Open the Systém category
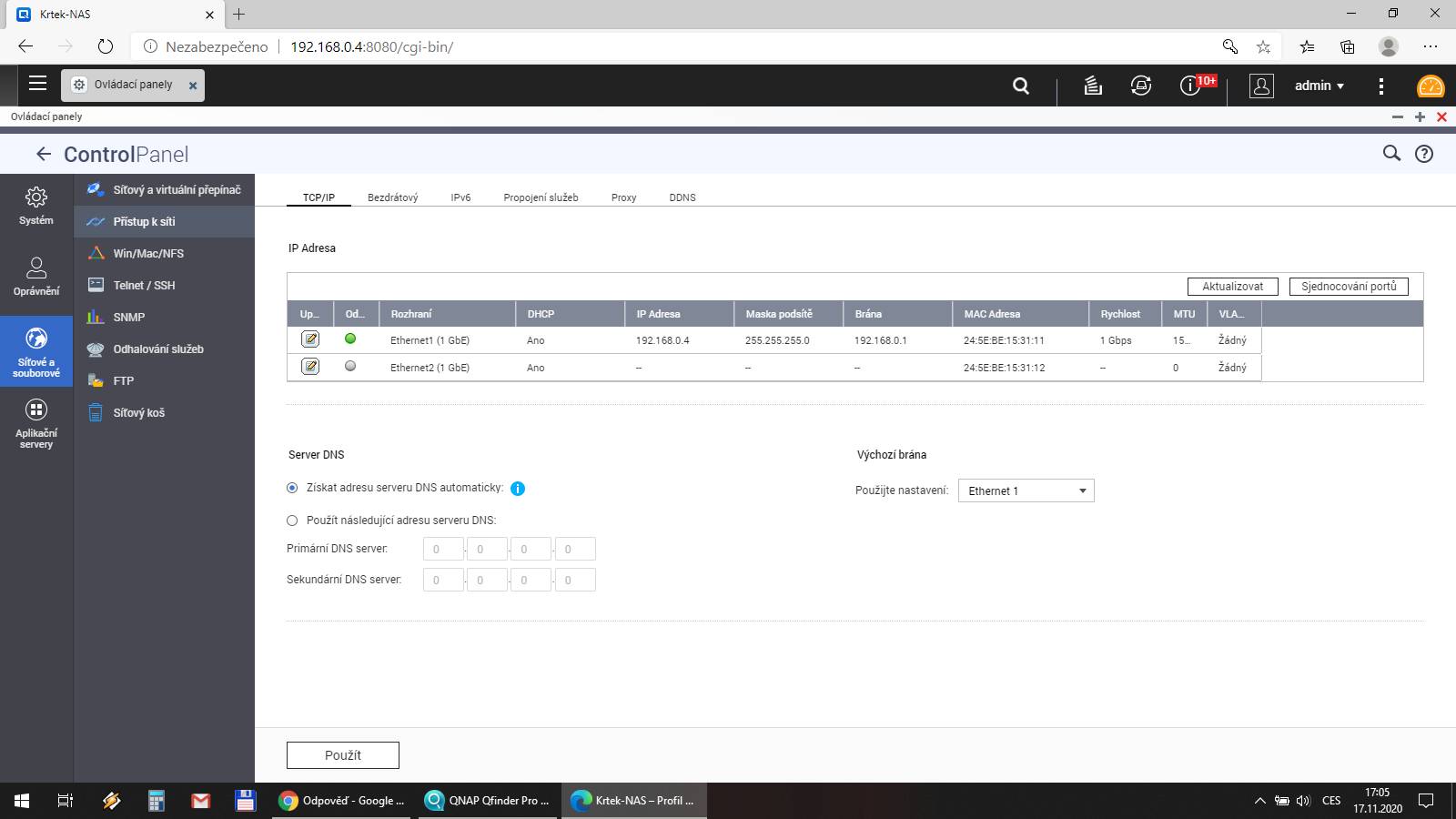 point(36,206)
